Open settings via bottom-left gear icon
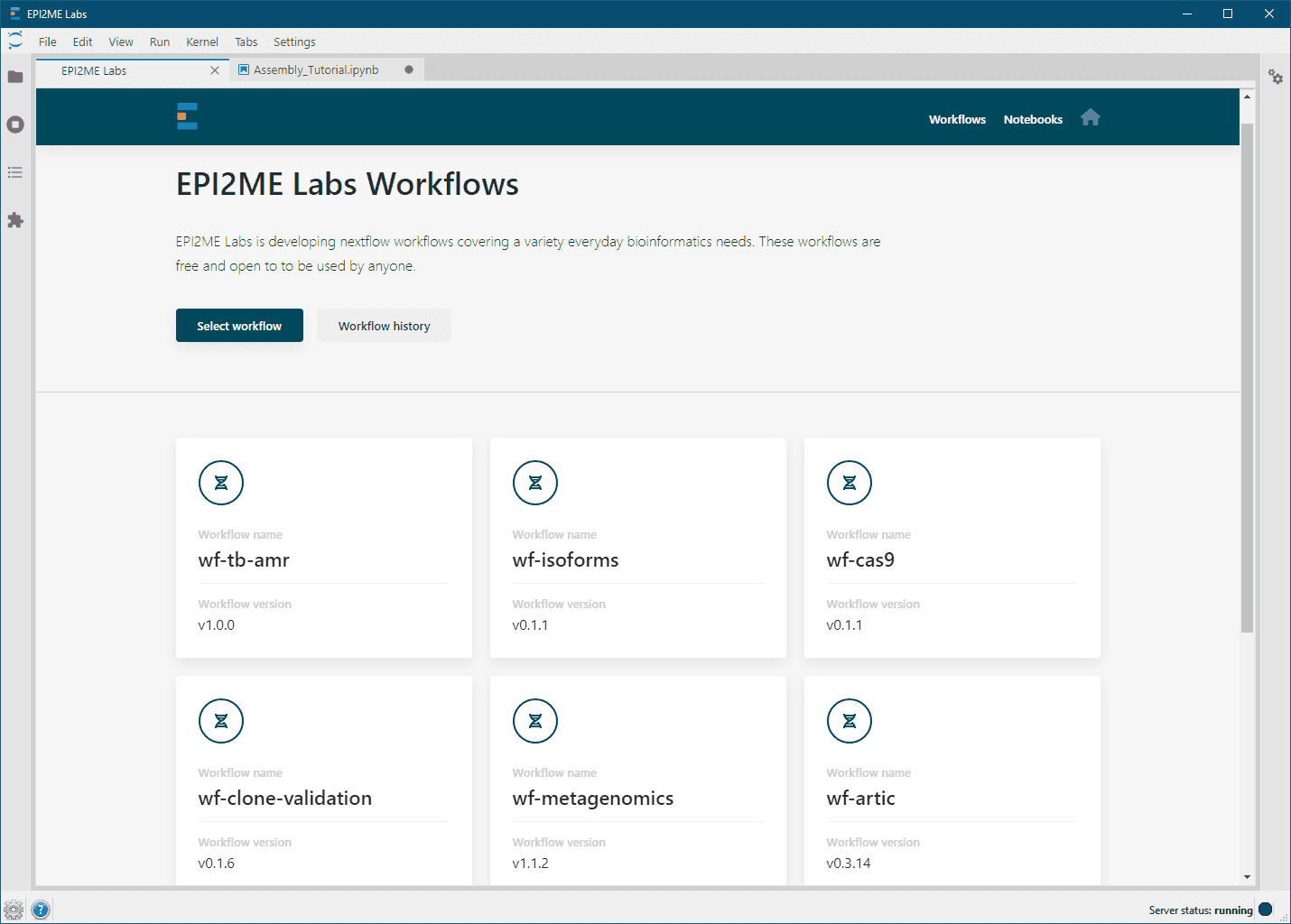The width and height of the screenshot is (1291, 924). coord(14,909)
